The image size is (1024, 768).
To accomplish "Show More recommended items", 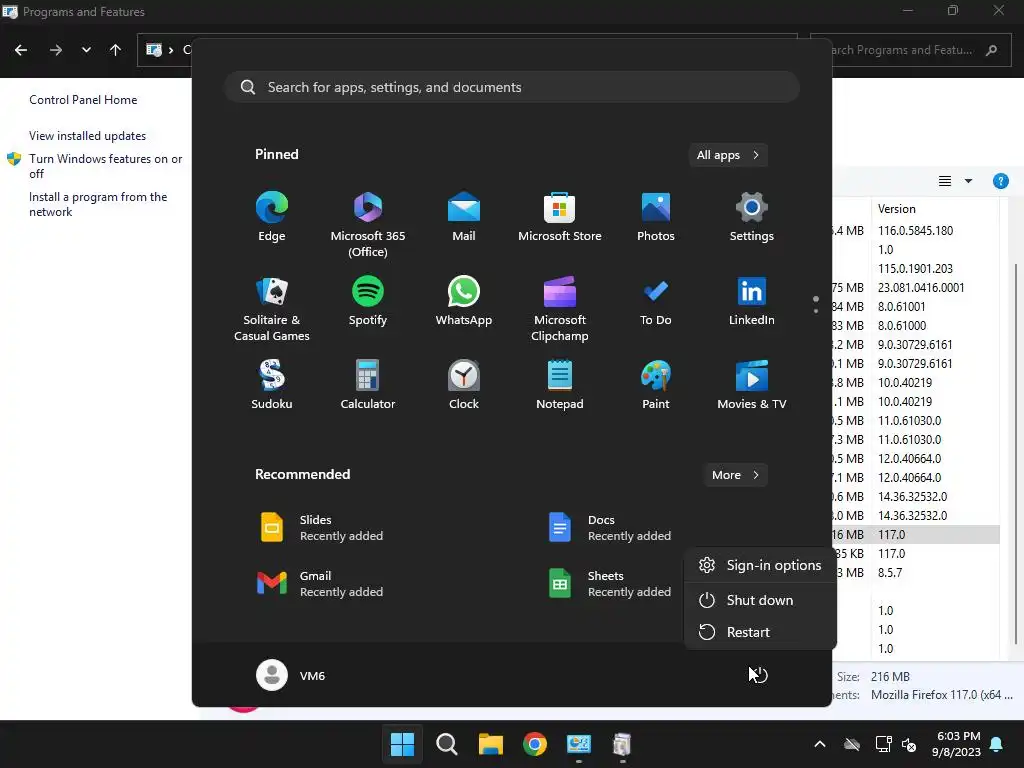I will point(735,475).
